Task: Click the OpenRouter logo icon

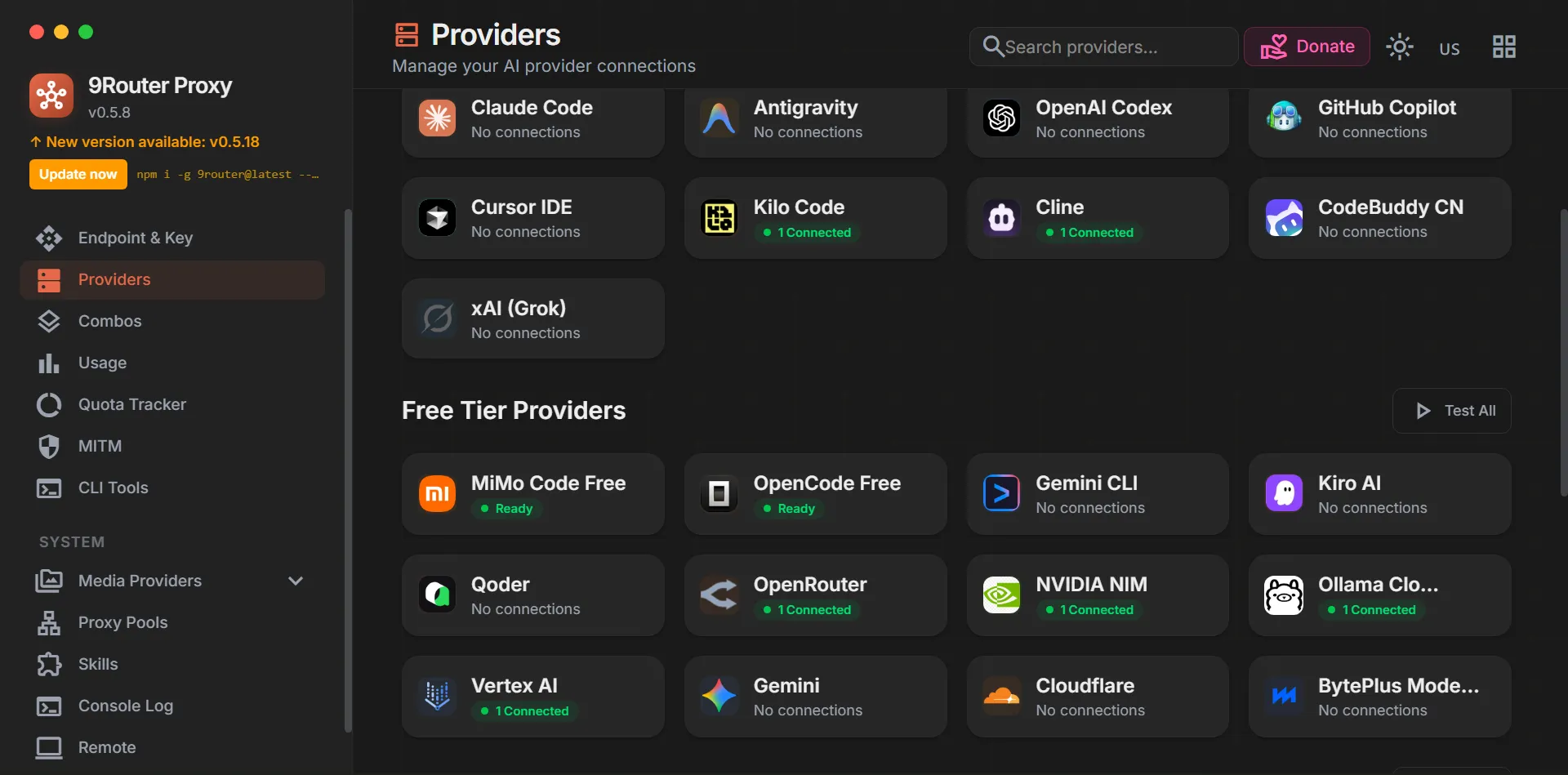Action: click(719, 595)
